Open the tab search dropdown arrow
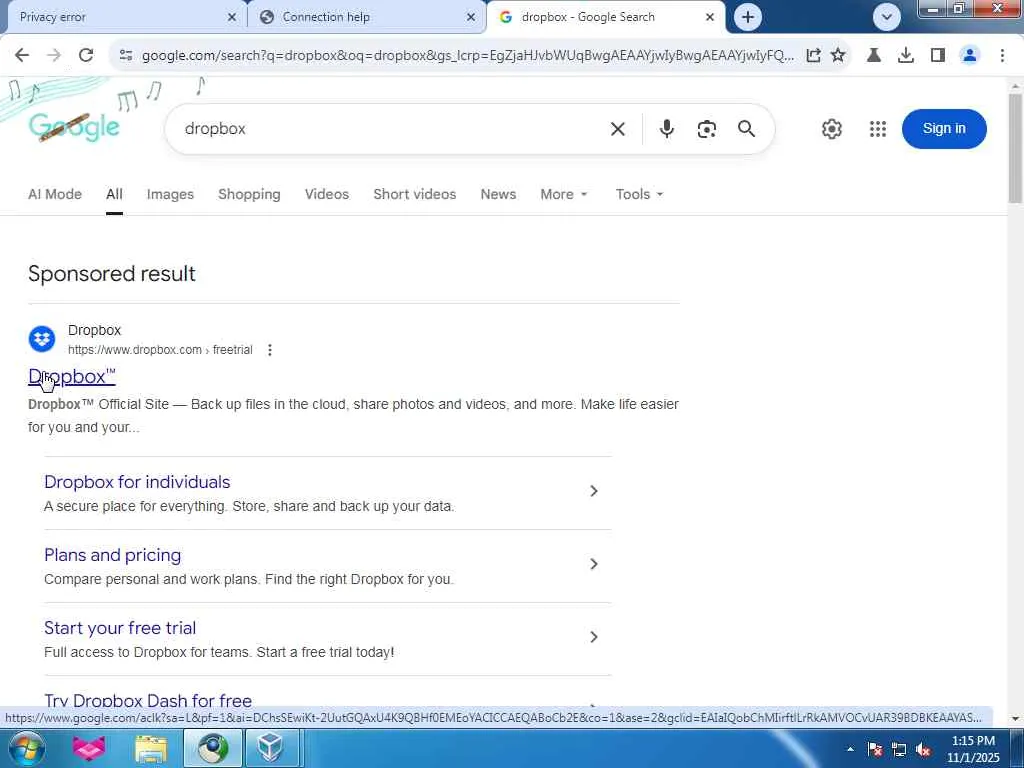1024x768 pixels. 886,17
